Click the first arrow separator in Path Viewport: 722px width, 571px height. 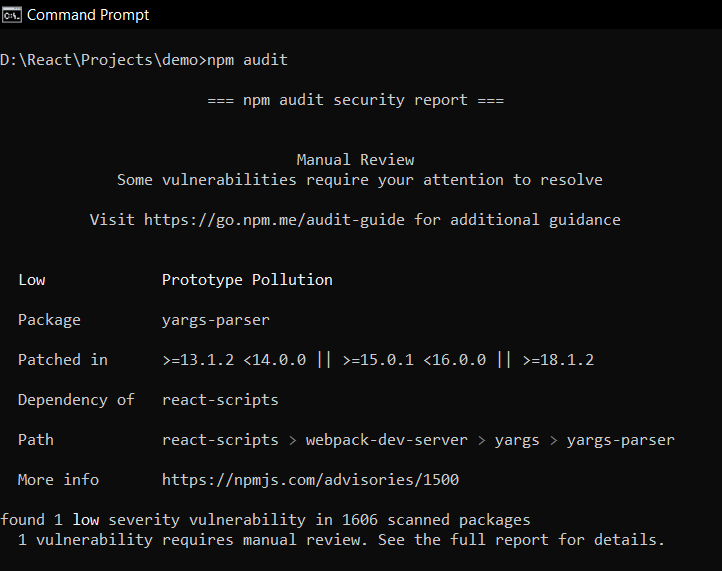[x=292, y=441]
